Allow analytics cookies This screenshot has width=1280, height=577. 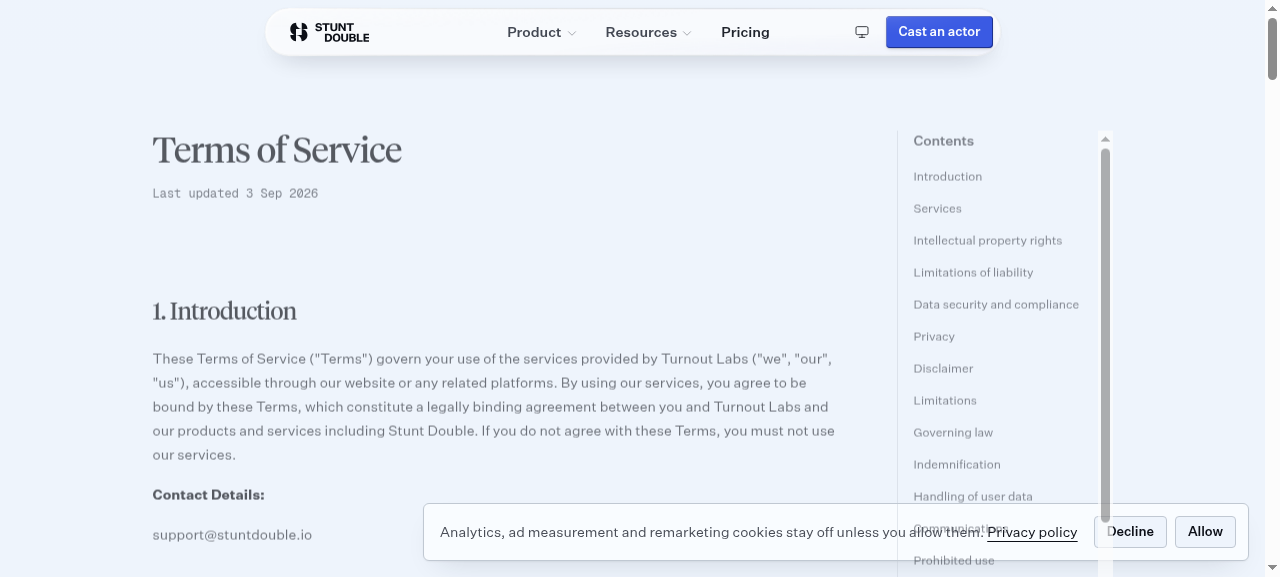(1205, 532)
